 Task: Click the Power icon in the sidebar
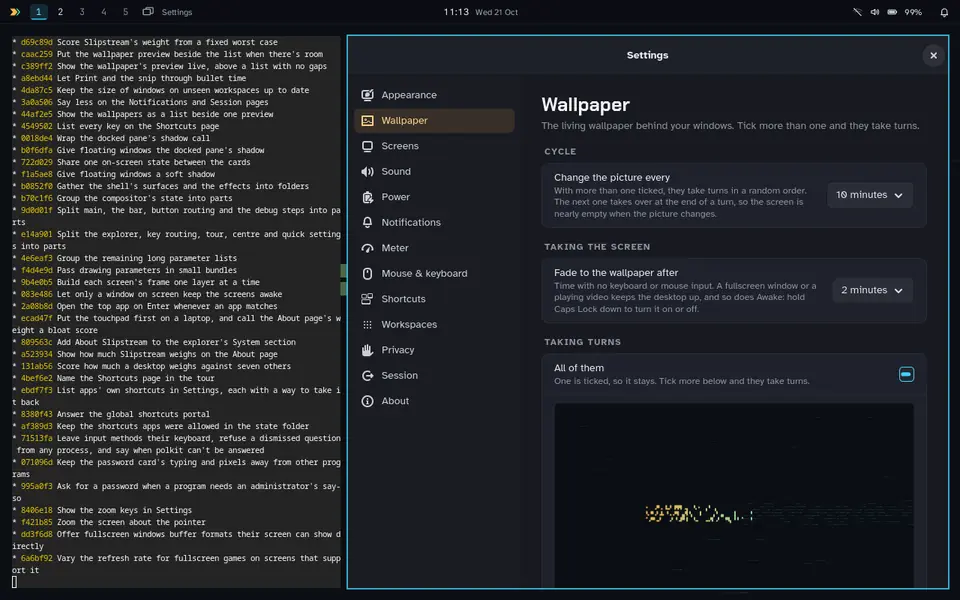pos(367,197)
